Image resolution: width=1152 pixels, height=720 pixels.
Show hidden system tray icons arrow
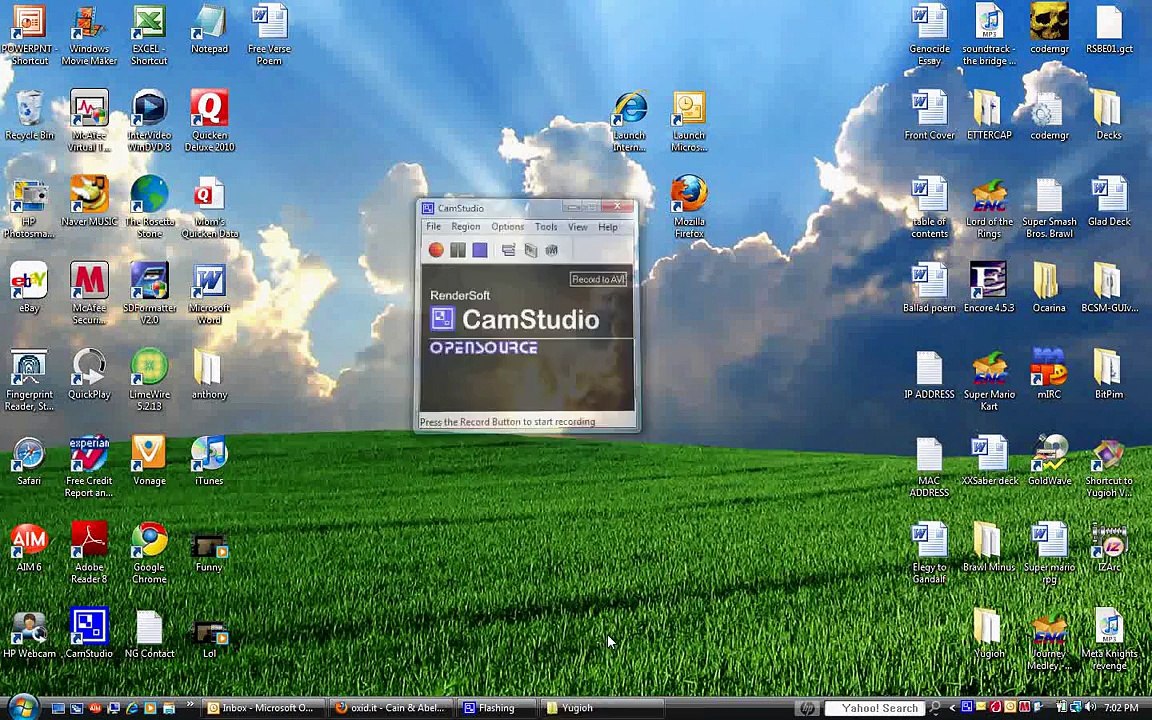tap(952, 708)
